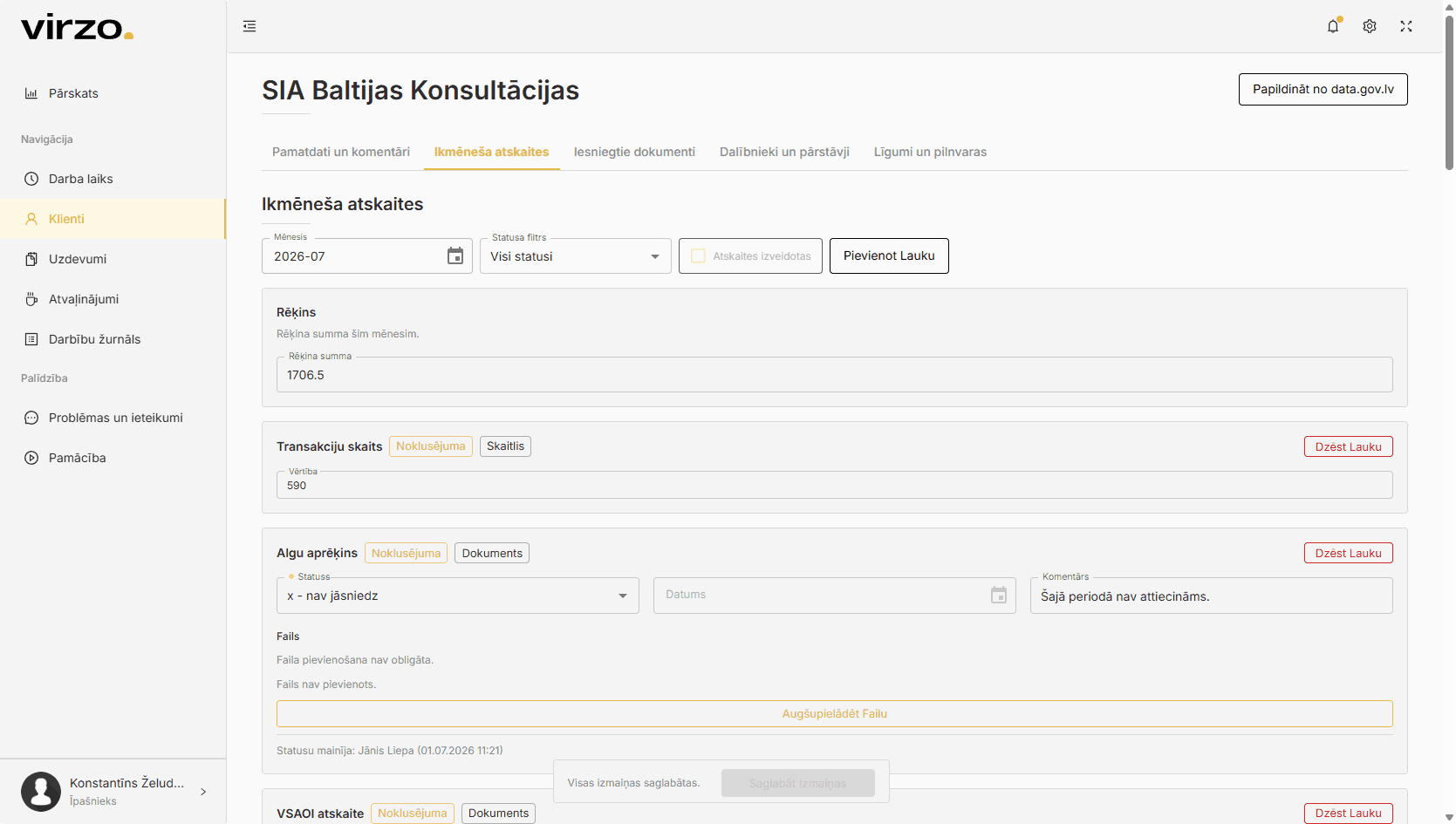Select the Ikmēneša atskaites tab
Image resolution: width=1456 pixels, height=824 pixels.
click(x=492, y=152)
